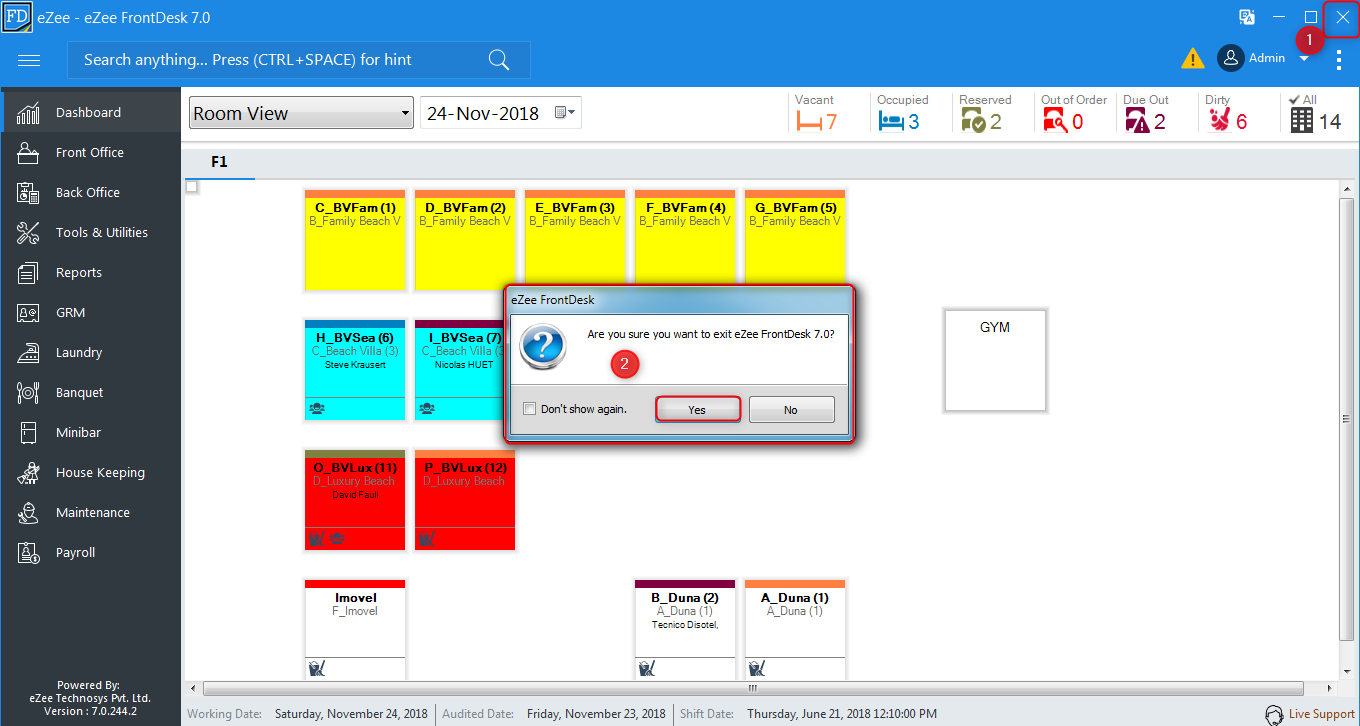Select the H_BVSea (6) room tile
This screenshot has width=1360, height=726.
pos(355,370)
